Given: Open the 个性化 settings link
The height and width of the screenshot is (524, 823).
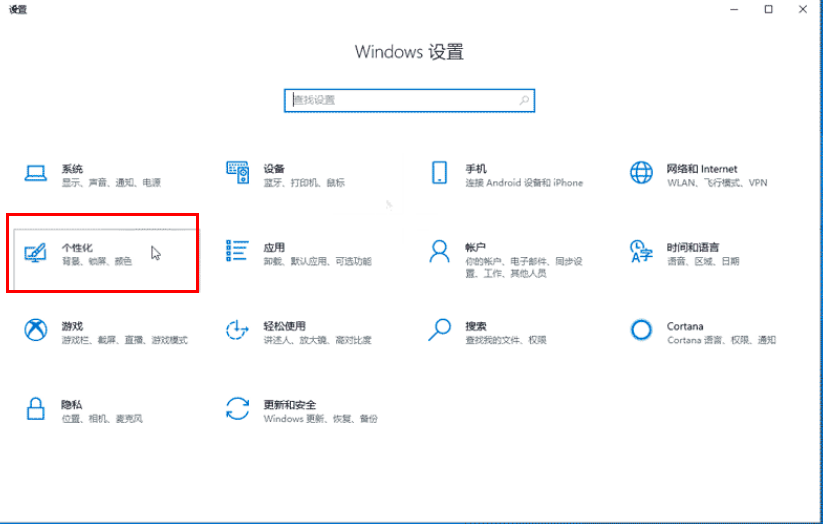Looking at the screenshot, I should (x=77, y=247).
